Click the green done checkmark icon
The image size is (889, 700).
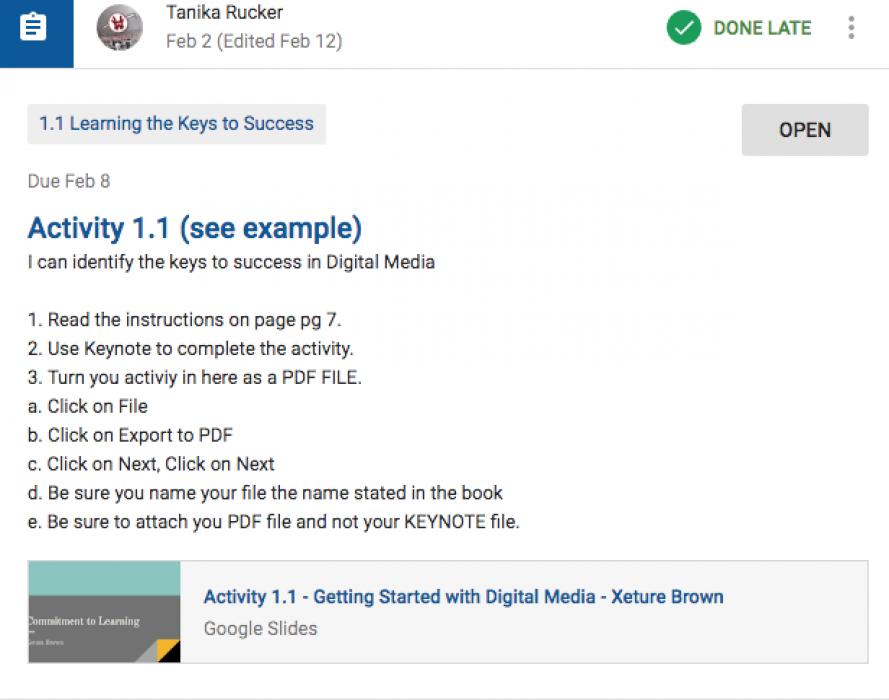(684, 28)
